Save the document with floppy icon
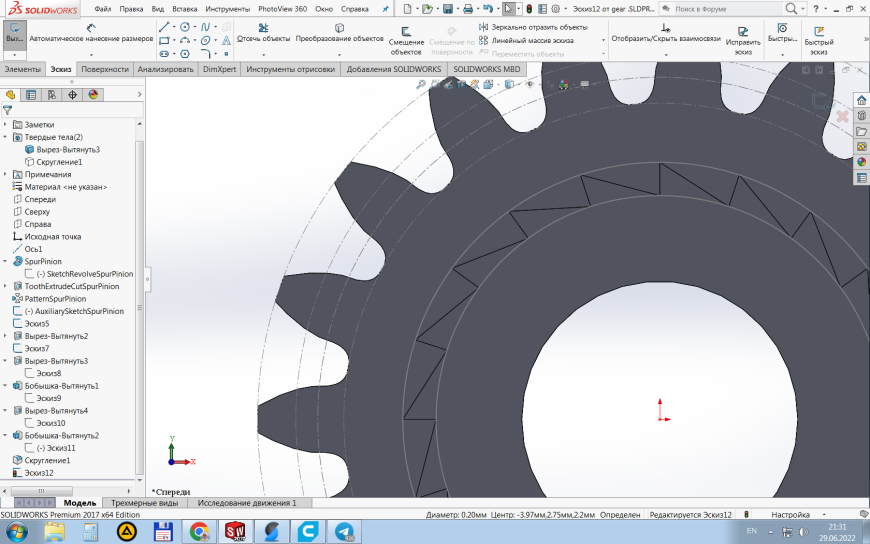Viewport: 870px width, 544px height. point(447,9)
